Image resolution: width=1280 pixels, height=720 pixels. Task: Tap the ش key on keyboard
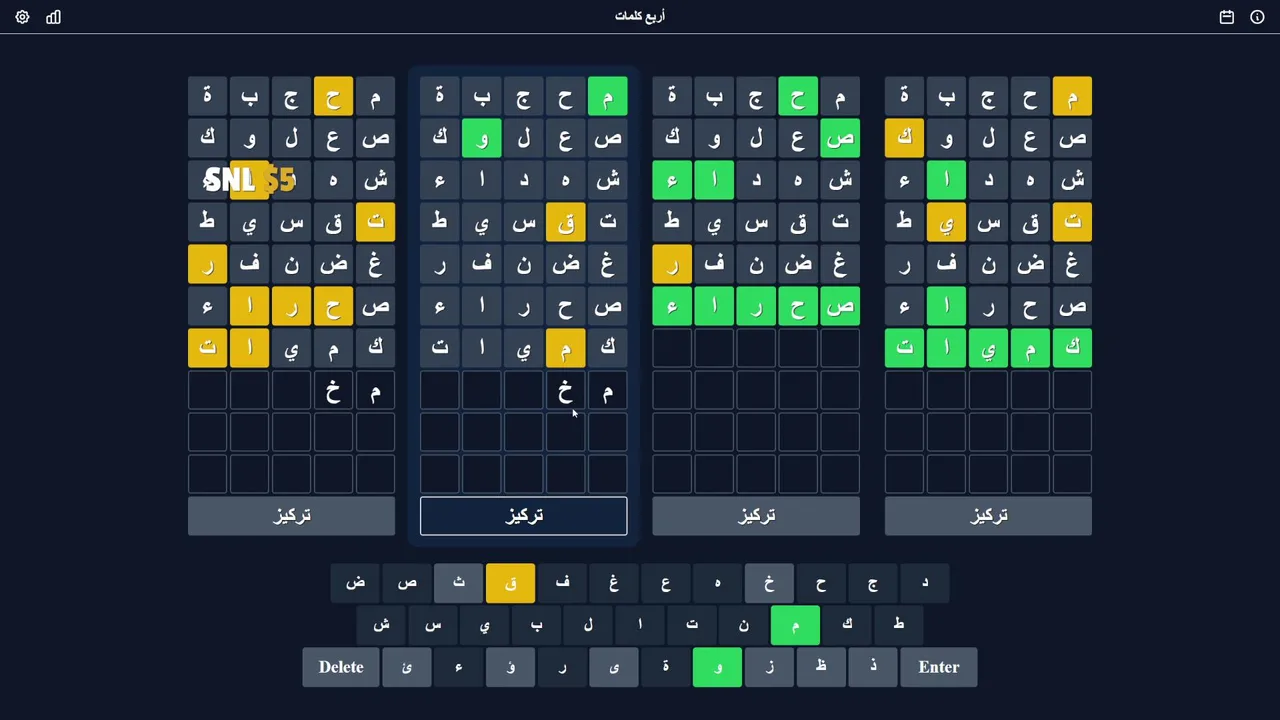pyautogui.click(x=381, y=625)
